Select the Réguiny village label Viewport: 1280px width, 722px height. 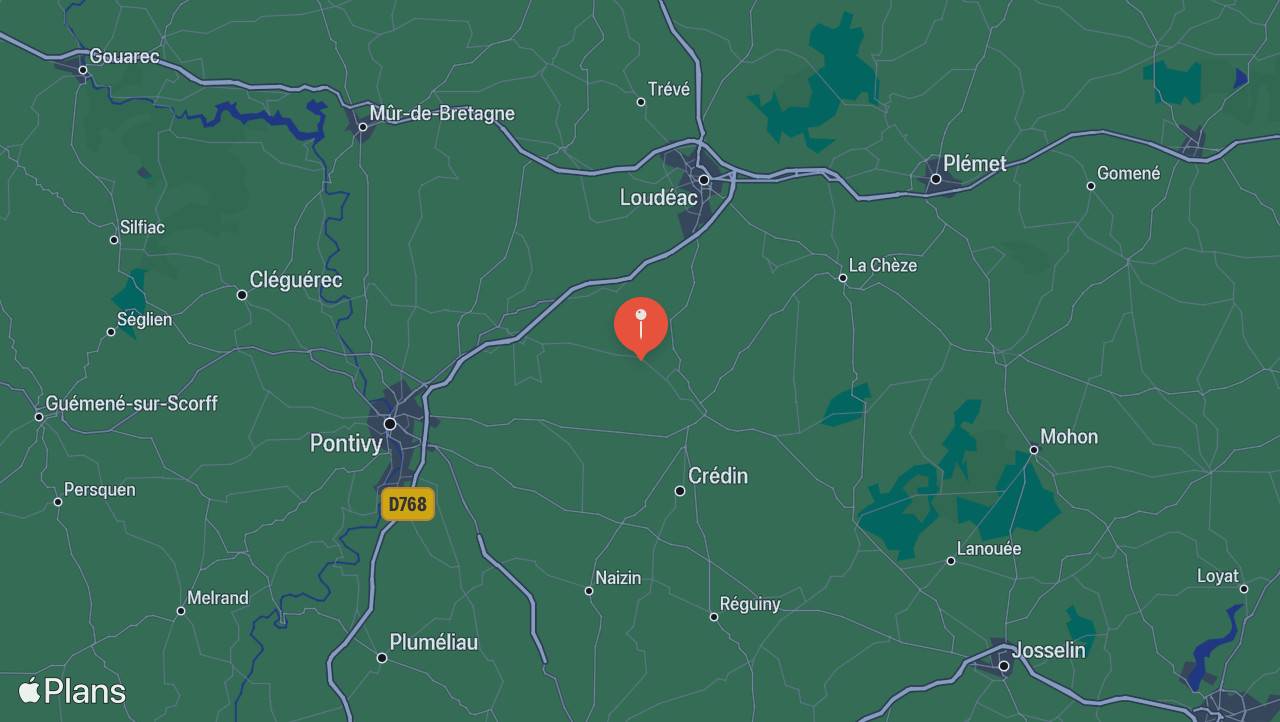coord(750,605)
